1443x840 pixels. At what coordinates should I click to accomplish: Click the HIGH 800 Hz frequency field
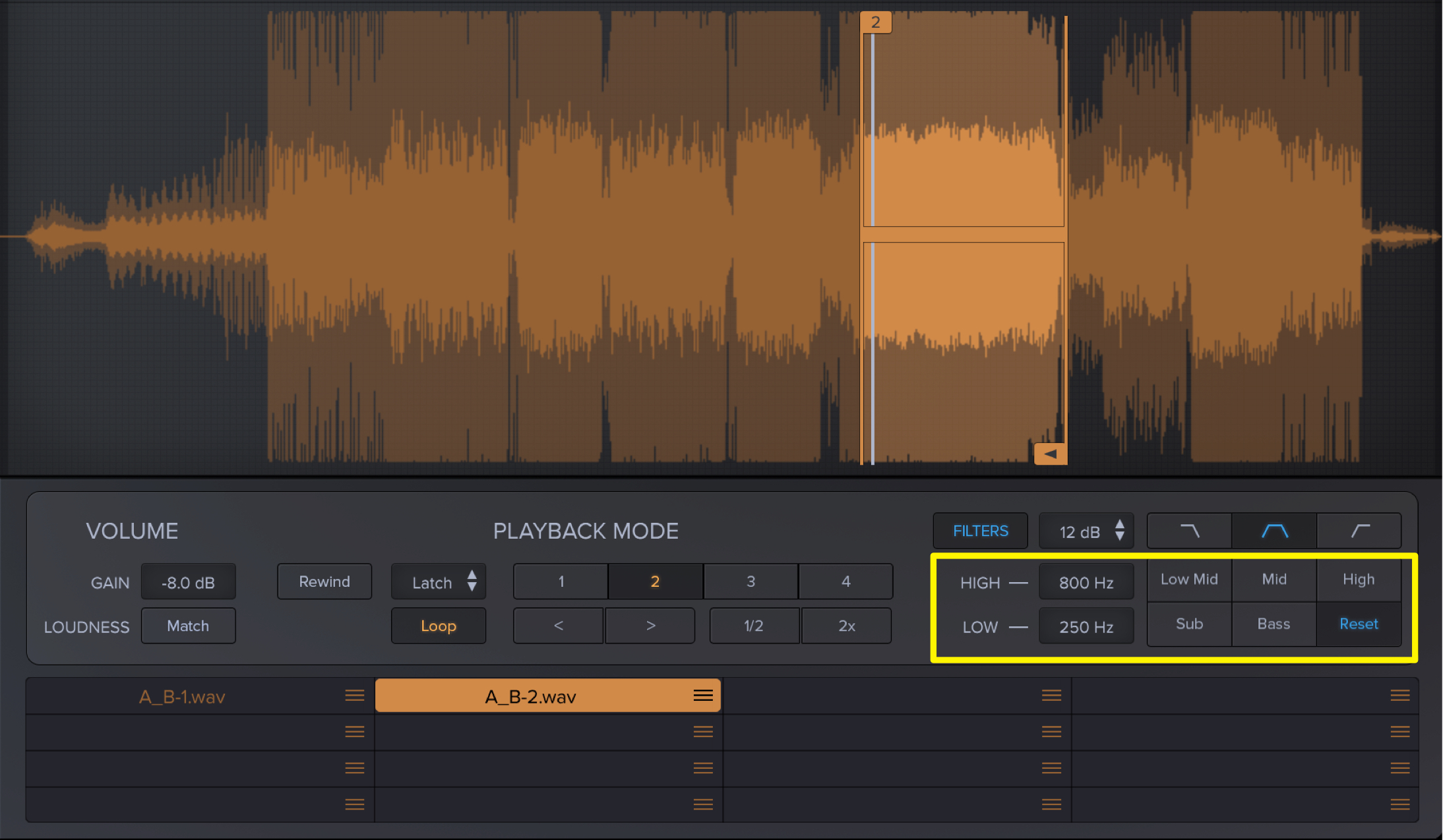[x=1087, y=583]
